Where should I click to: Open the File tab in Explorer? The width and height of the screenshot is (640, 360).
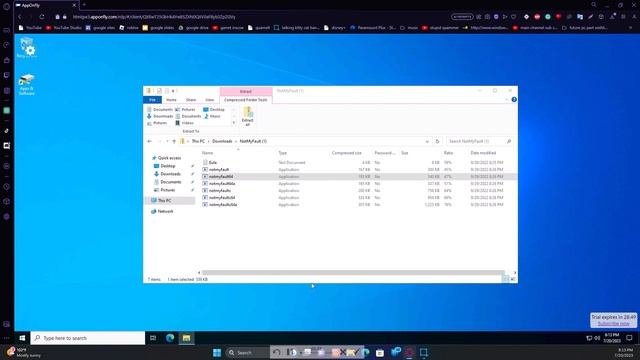coord(152,100)
